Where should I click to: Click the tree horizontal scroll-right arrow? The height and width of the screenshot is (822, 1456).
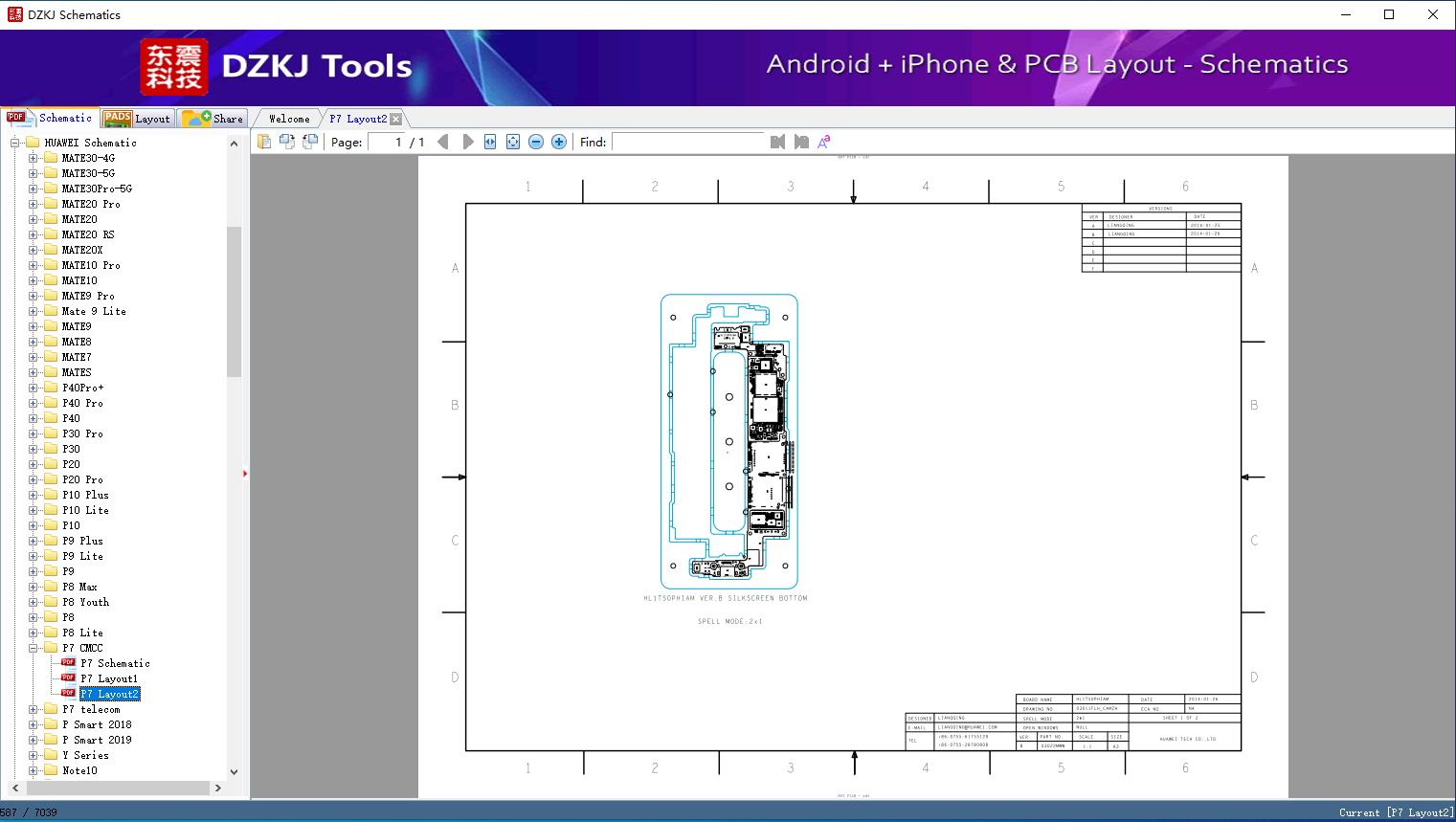218,788
